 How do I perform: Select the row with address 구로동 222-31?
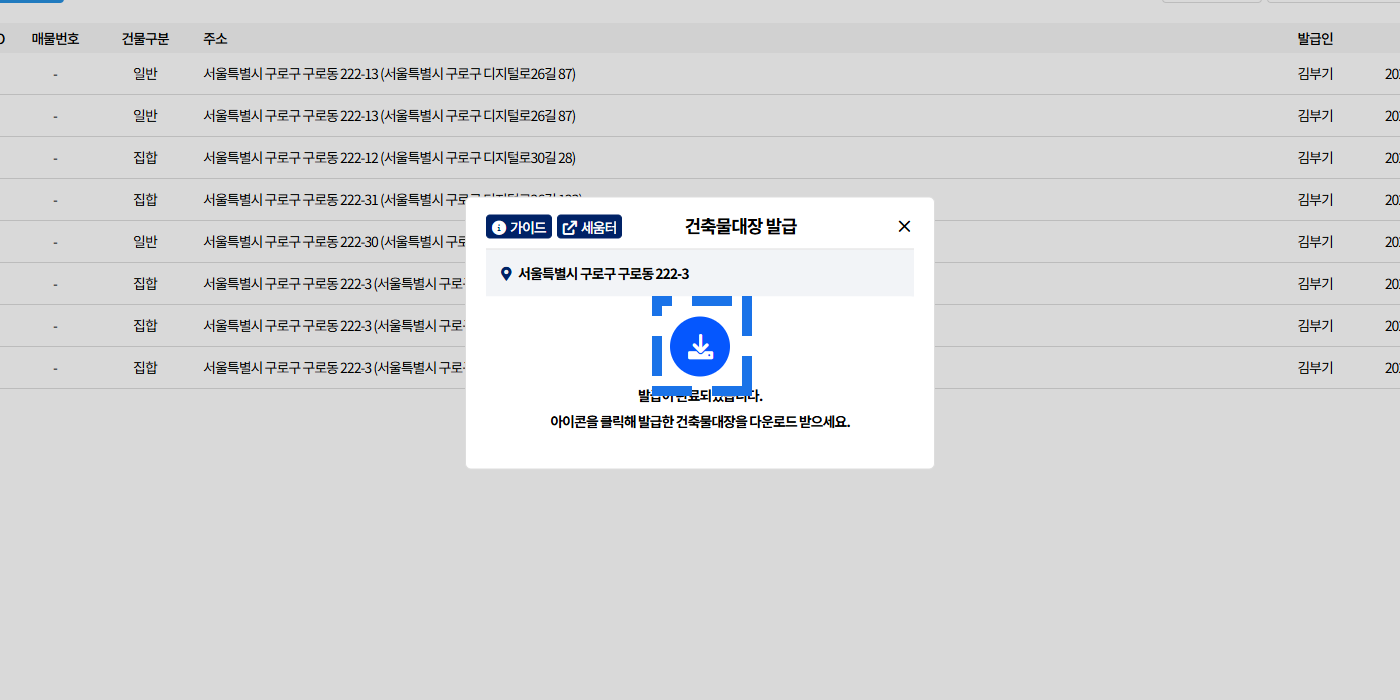(x=330, y=200)
